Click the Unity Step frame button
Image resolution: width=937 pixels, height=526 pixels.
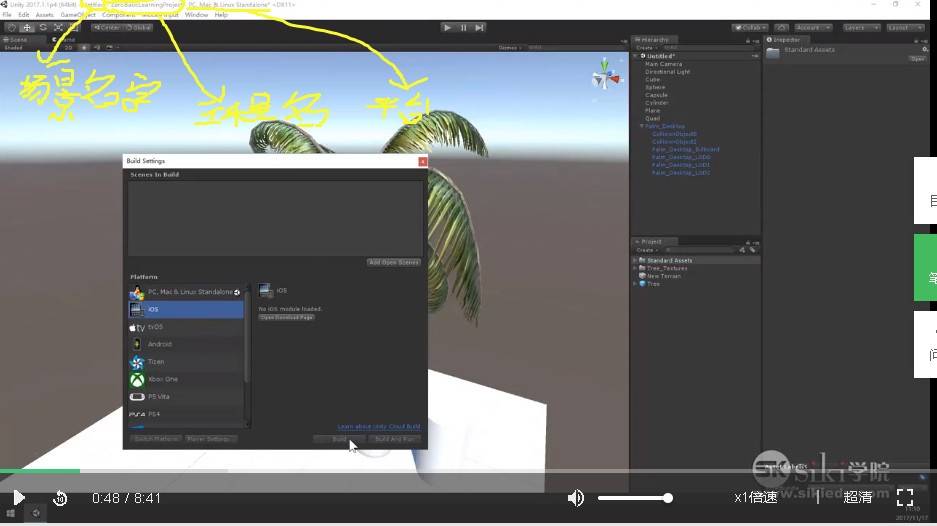click(x=479, y=27)
